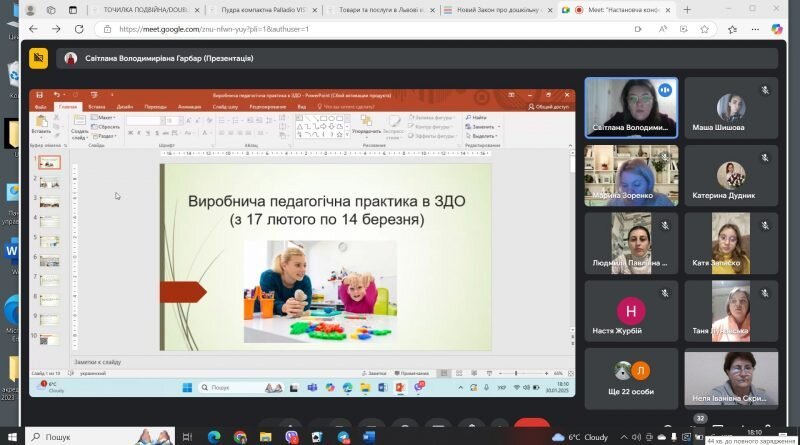Viewport: 800px width, 445px height.
Task: Show hidden system tray icons chevron
Action: pos(623,437)
